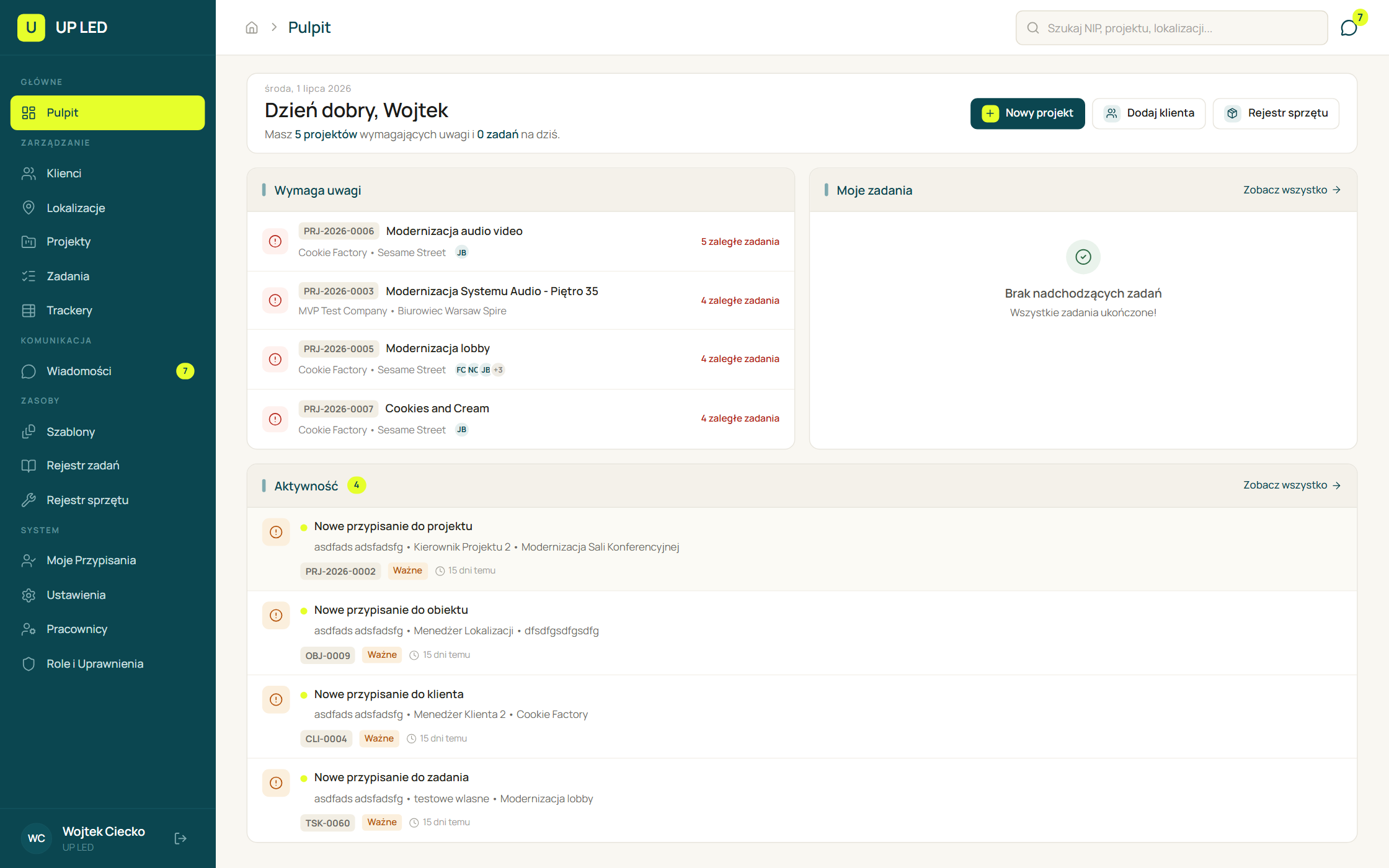Click the search field Szukaj NIP, projektu
Screen dimensions: 1389x868
tap(1172, 28)
